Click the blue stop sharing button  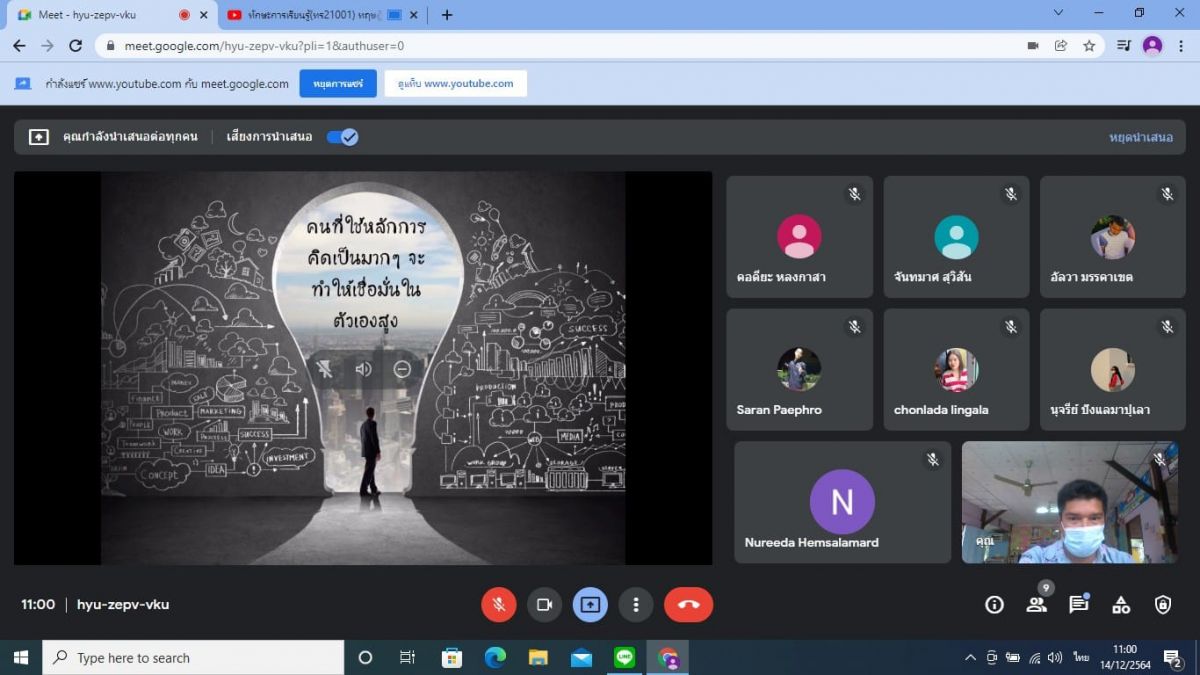337,84
